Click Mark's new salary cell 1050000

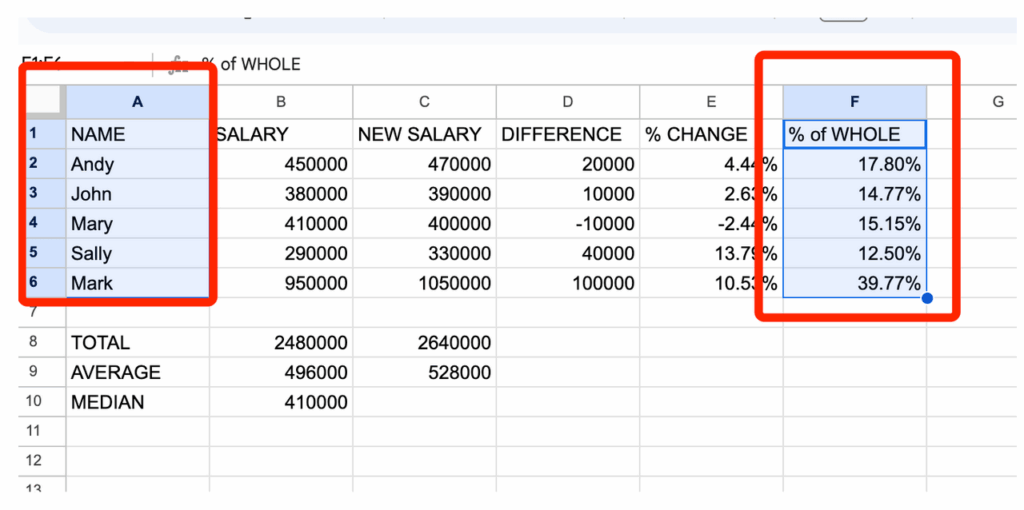click(424, 283)
